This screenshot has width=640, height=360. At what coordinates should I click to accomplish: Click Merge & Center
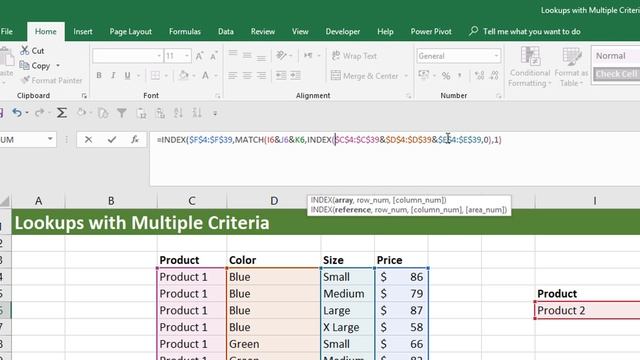click(x=364, y=76)
